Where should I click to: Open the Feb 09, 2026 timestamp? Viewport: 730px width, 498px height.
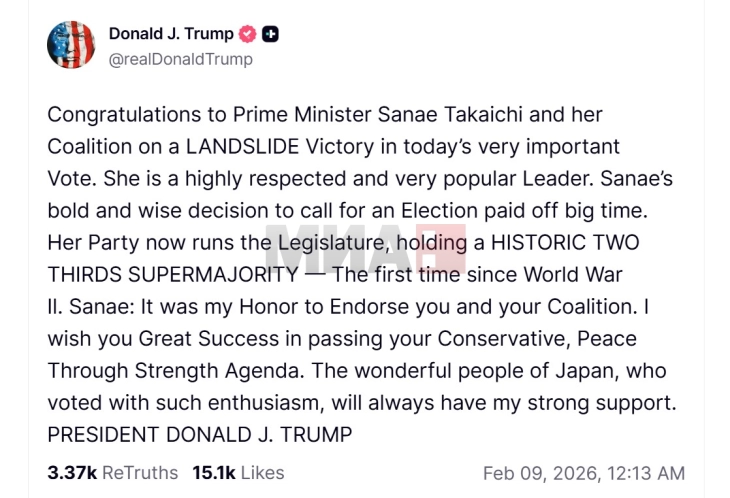(583, 472)
